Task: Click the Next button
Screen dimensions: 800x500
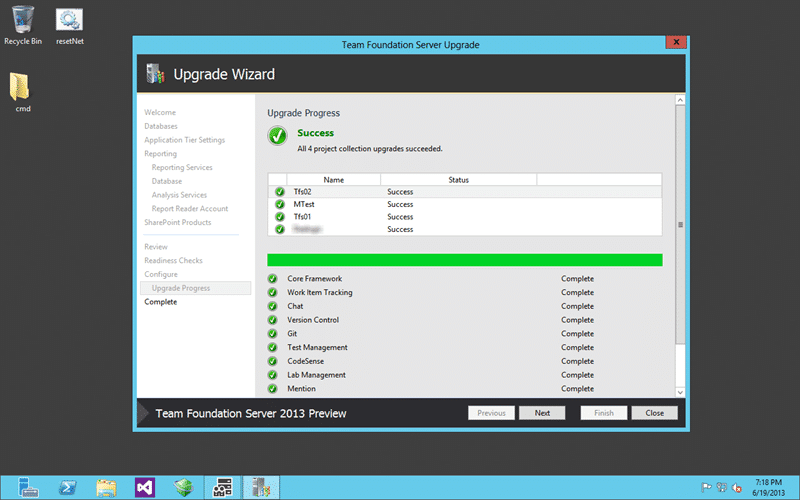Action: pos(542,413)
